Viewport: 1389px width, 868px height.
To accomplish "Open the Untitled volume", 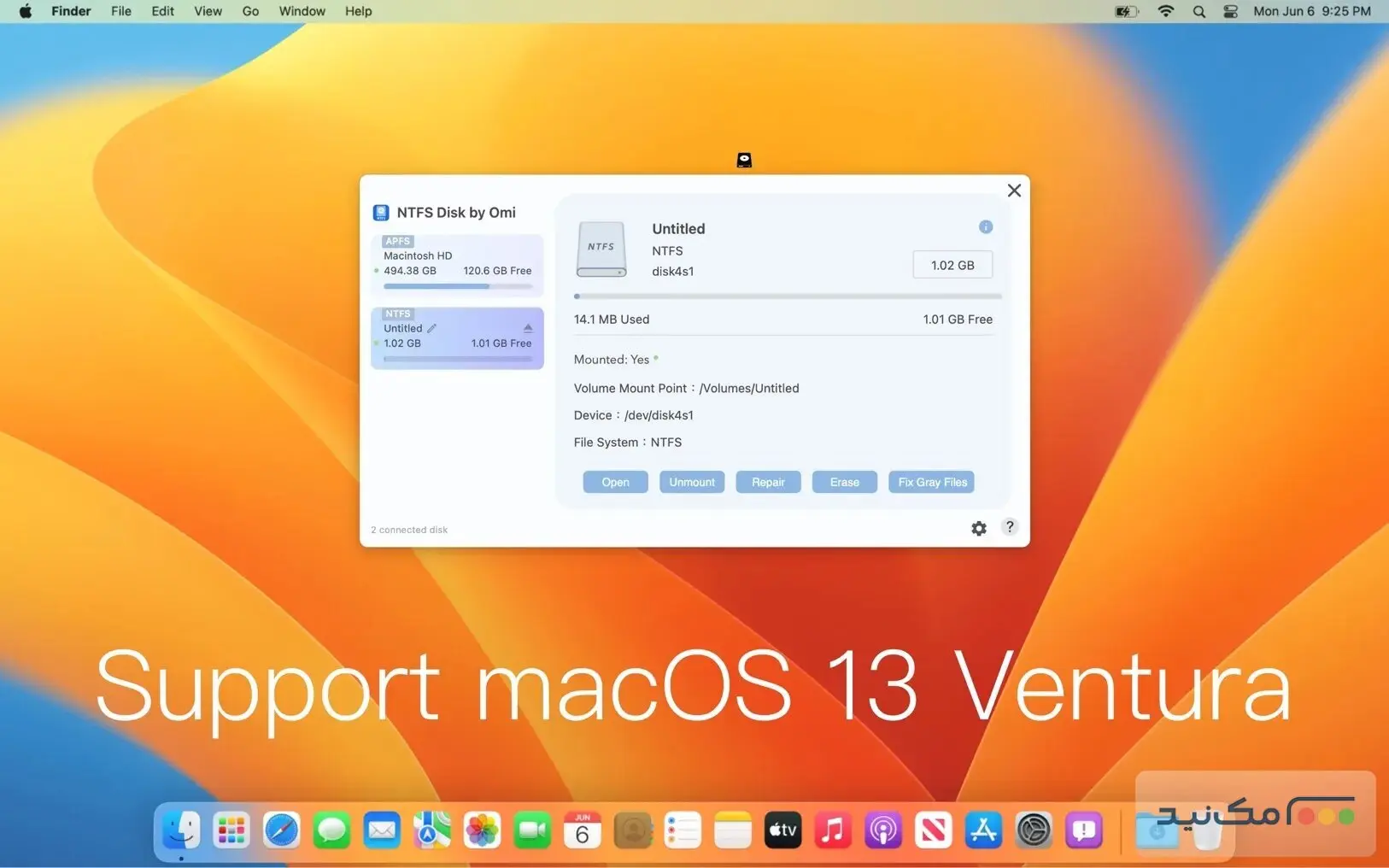I will [x=614, y=481].
